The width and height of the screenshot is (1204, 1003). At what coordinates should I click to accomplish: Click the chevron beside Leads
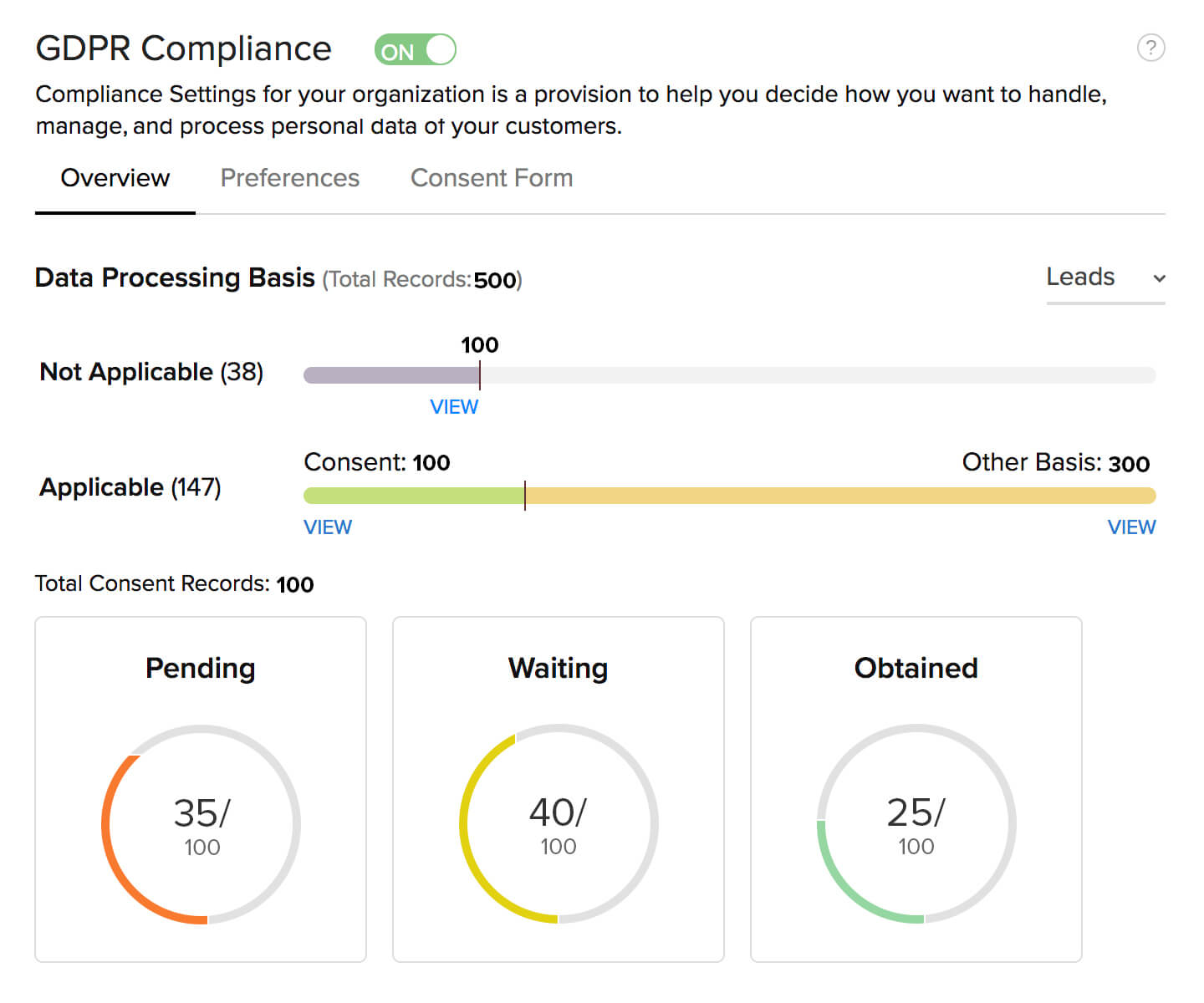pyautogui.click(x=1159, y=279)
